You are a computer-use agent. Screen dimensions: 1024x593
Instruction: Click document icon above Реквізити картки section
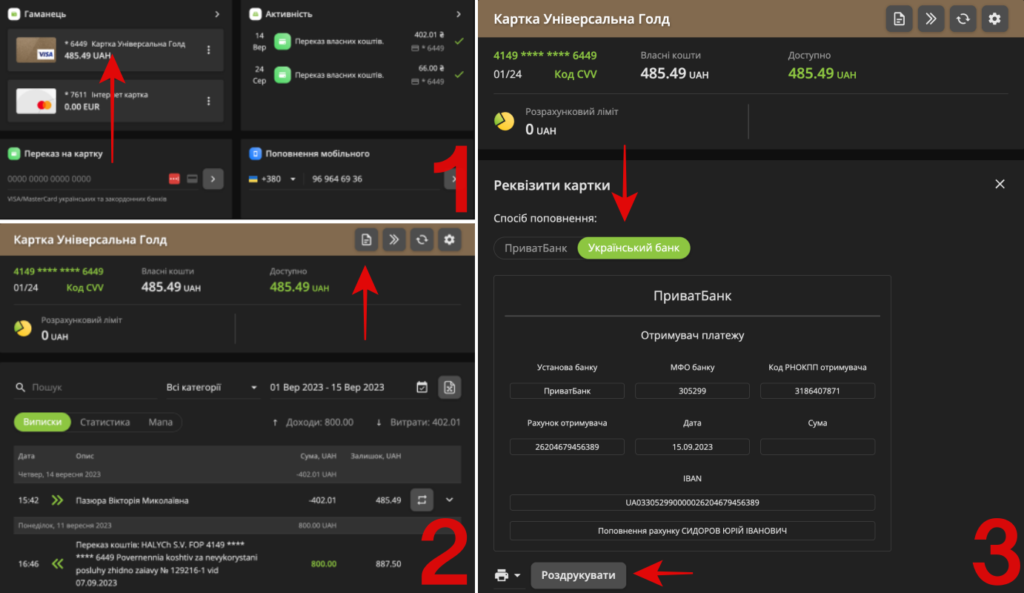[x=899, y=19]
